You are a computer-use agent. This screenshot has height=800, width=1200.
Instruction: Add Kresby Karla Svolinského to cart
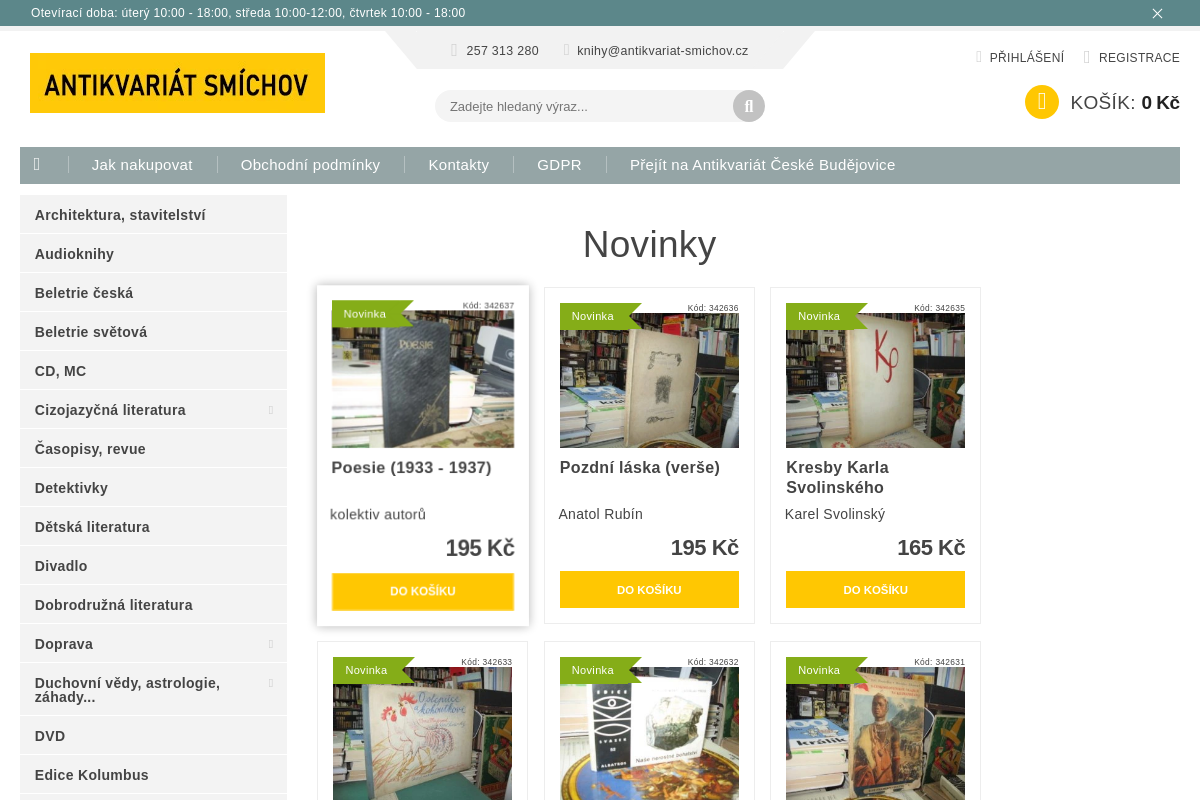click(875, 590)
